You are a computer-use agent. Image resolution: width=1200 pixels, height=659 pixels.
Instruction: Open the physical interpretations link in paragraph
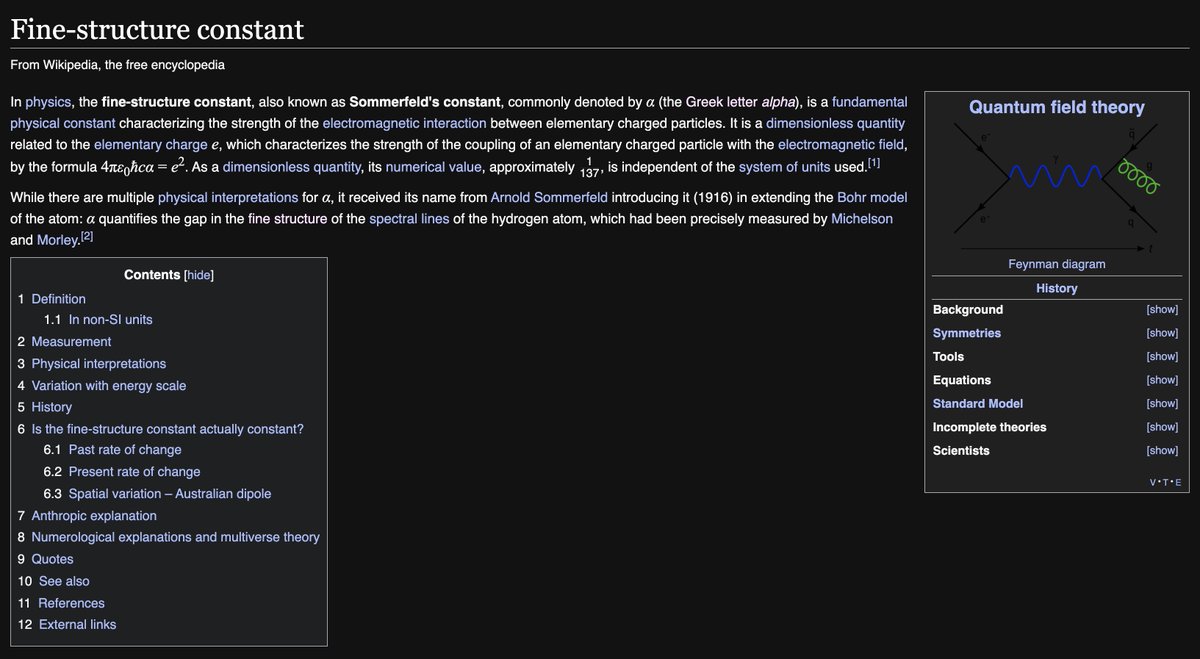(x=228, y=197)
